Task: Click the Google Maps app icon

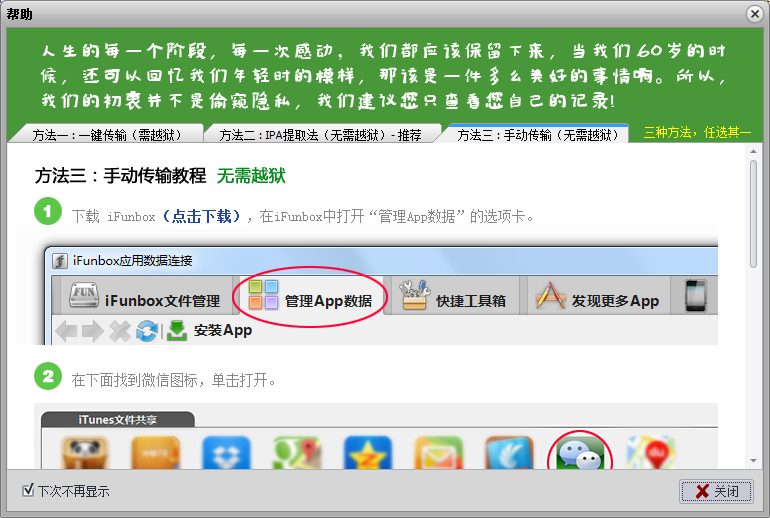Action: [x=297, y=452]
